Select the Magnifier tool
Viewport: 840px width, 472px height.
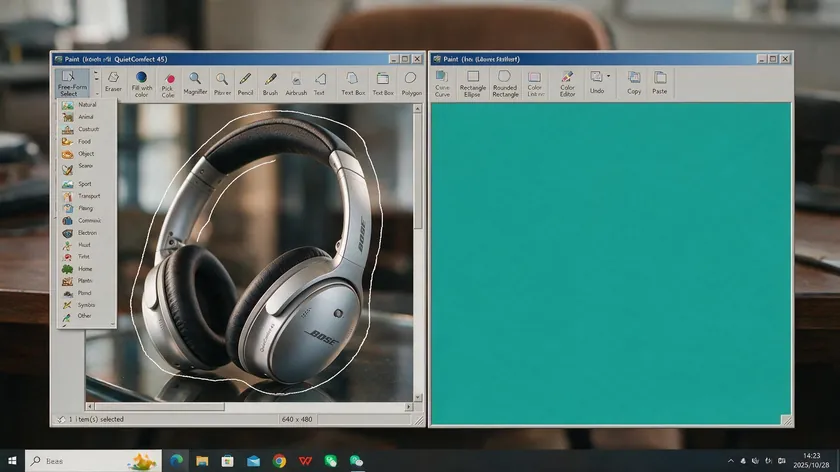(195, 84)
